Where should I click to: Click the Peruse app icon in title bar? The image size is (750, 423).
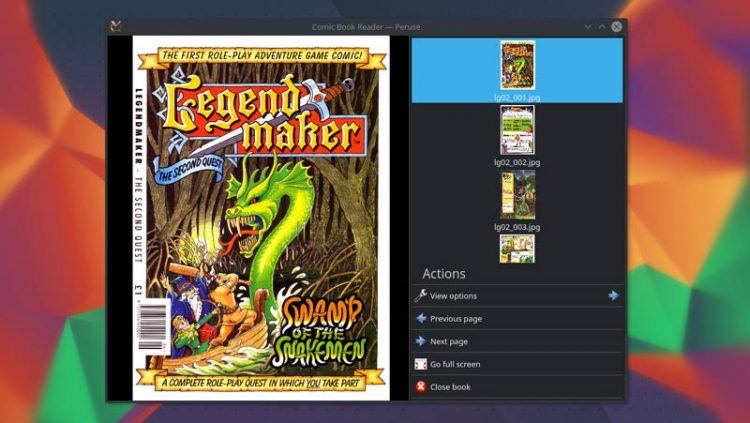point(116,26)
